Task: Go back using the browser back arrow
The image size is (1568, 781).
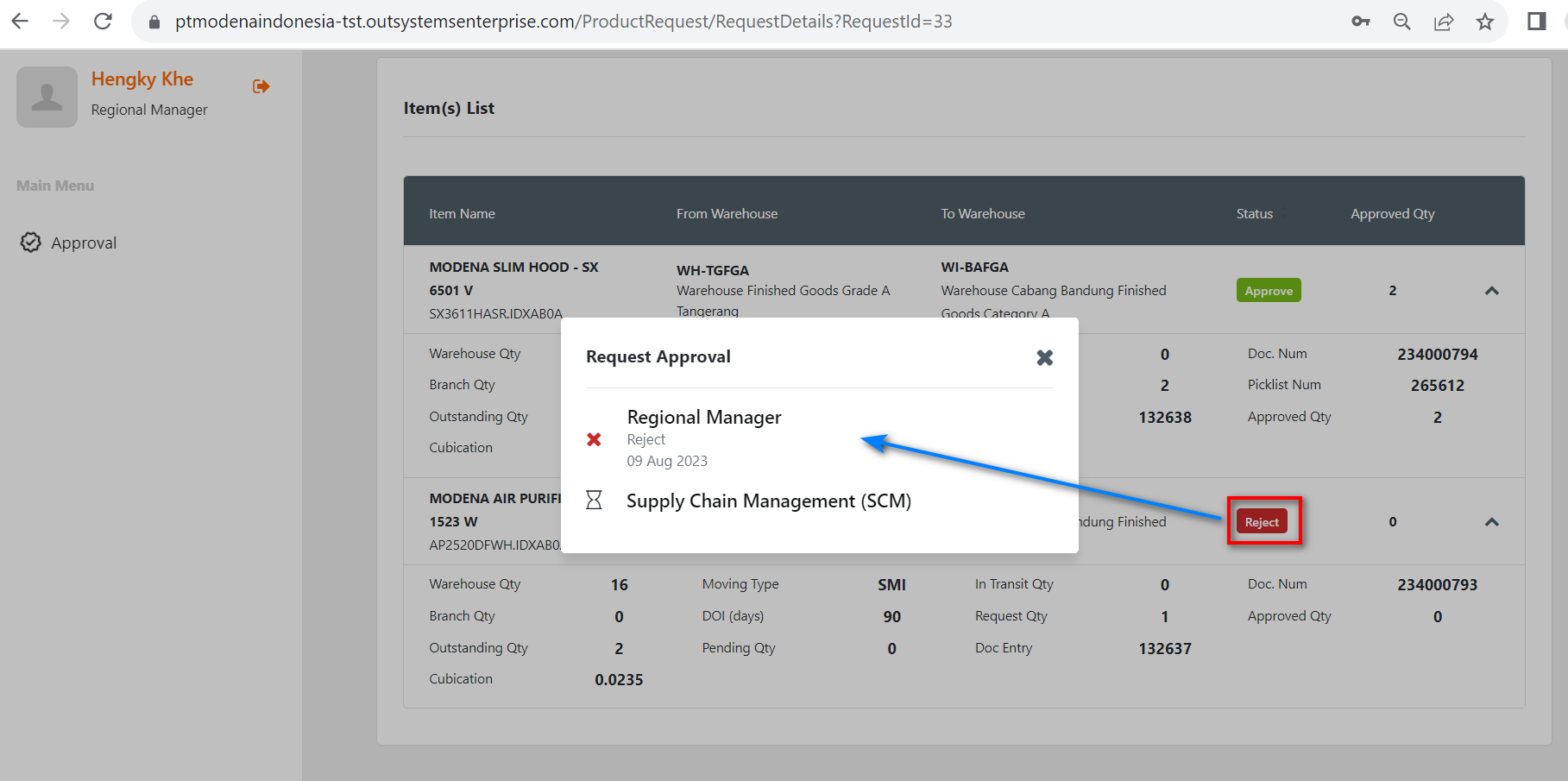Action: click(20, 22)
